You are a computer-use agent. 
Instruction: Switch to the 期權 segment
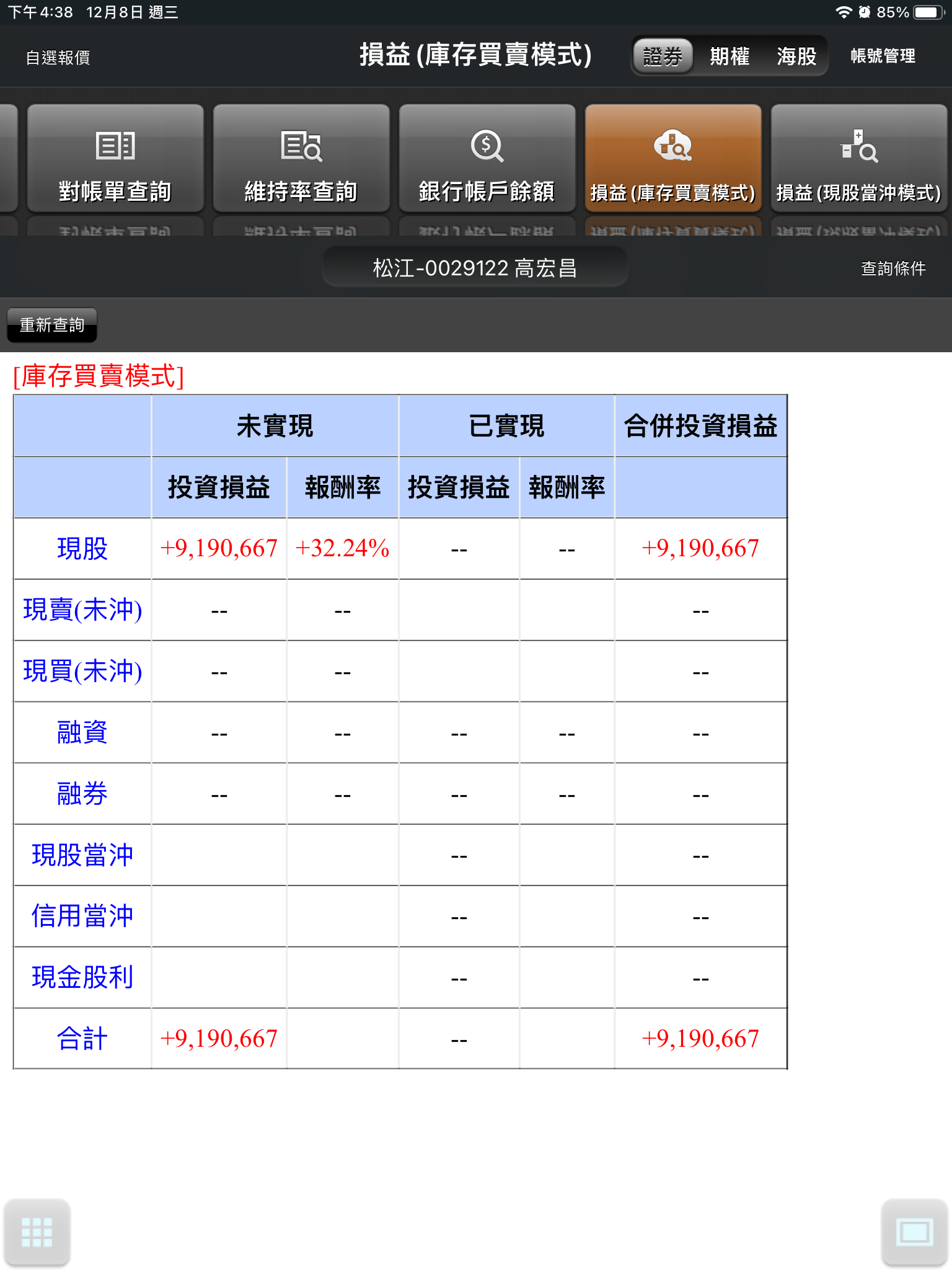pos(729,56)
